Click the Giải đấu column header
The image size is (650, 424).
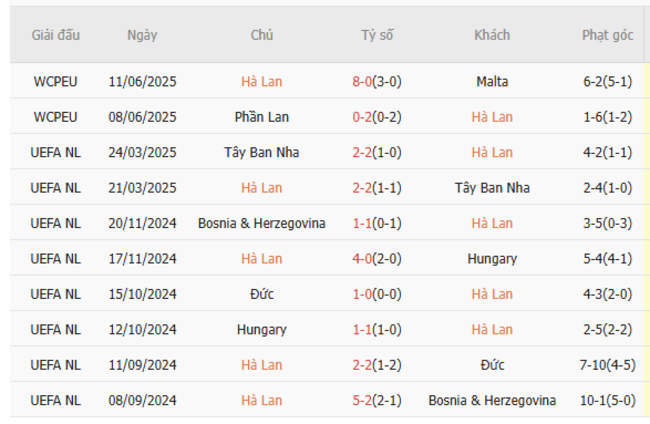pyautogui.click(x=56, y=34)
